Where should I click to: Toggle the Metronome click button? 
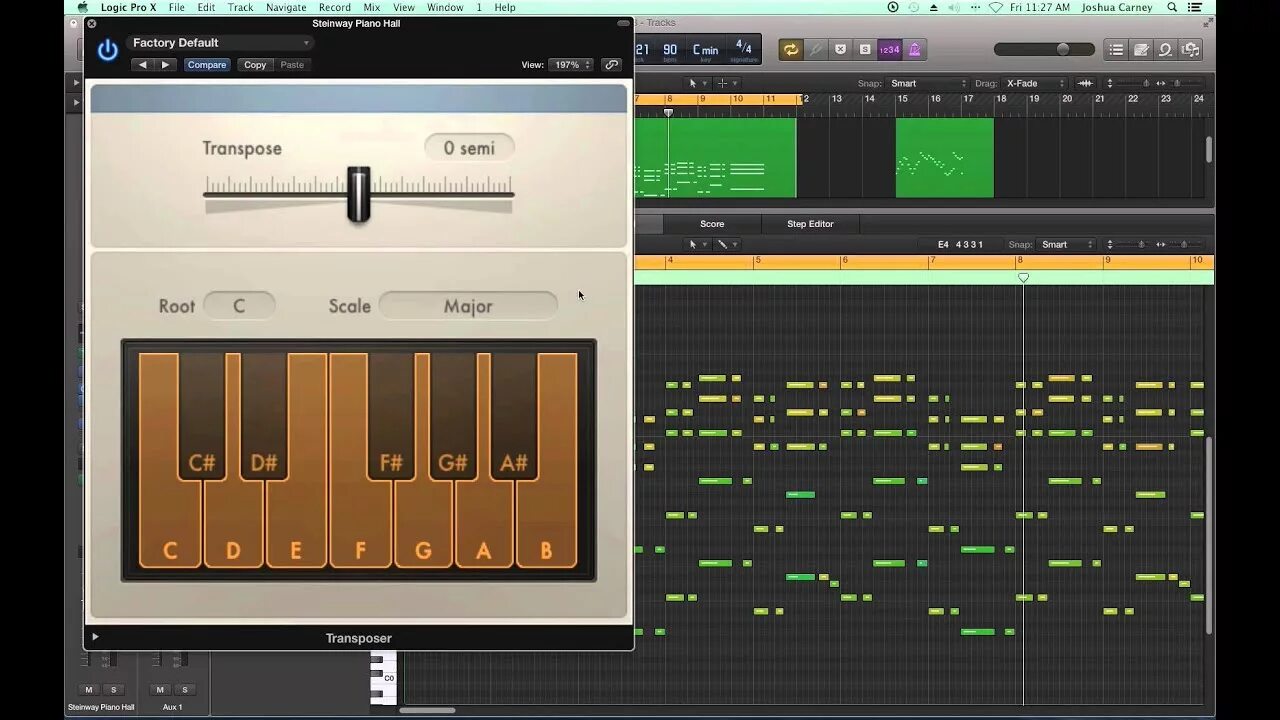[914, 49]
